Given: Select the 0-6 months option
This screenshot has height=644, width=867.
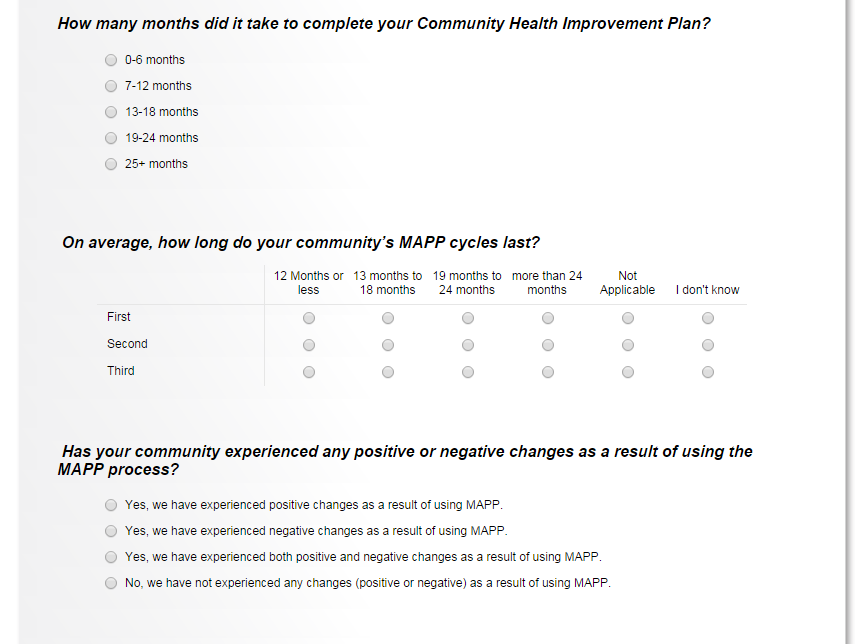Looking at the screenshot, I should [x=111, y=60].
